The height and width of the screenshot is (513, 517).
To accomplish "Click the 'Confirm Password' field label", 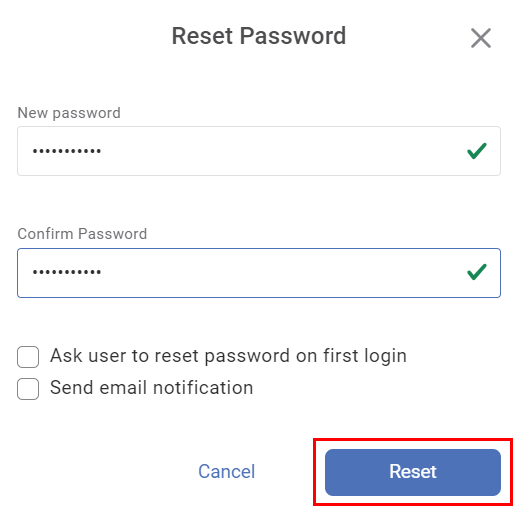I will pos(82,234).
